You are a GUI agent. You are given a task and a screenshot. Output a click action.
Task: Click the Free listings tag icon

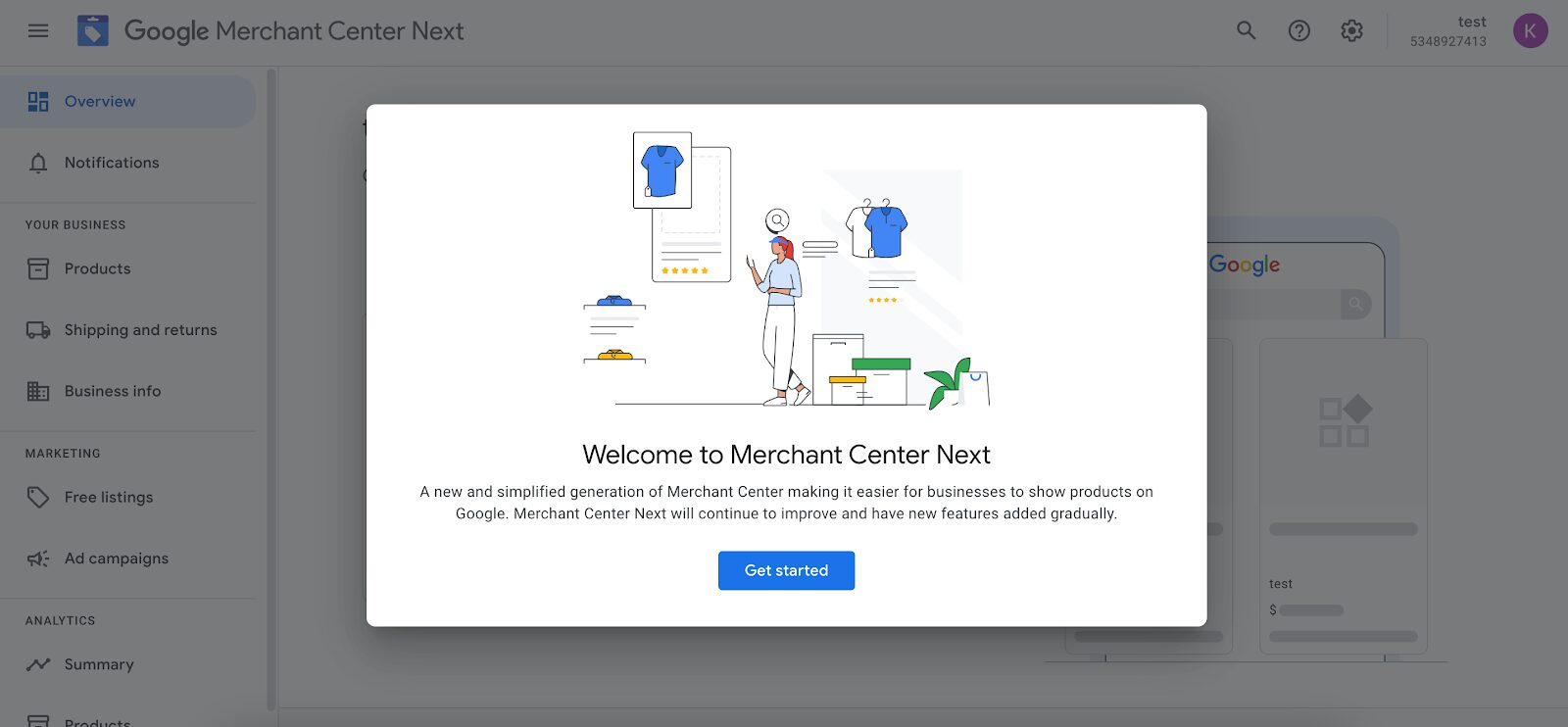(x=38, y=498)
